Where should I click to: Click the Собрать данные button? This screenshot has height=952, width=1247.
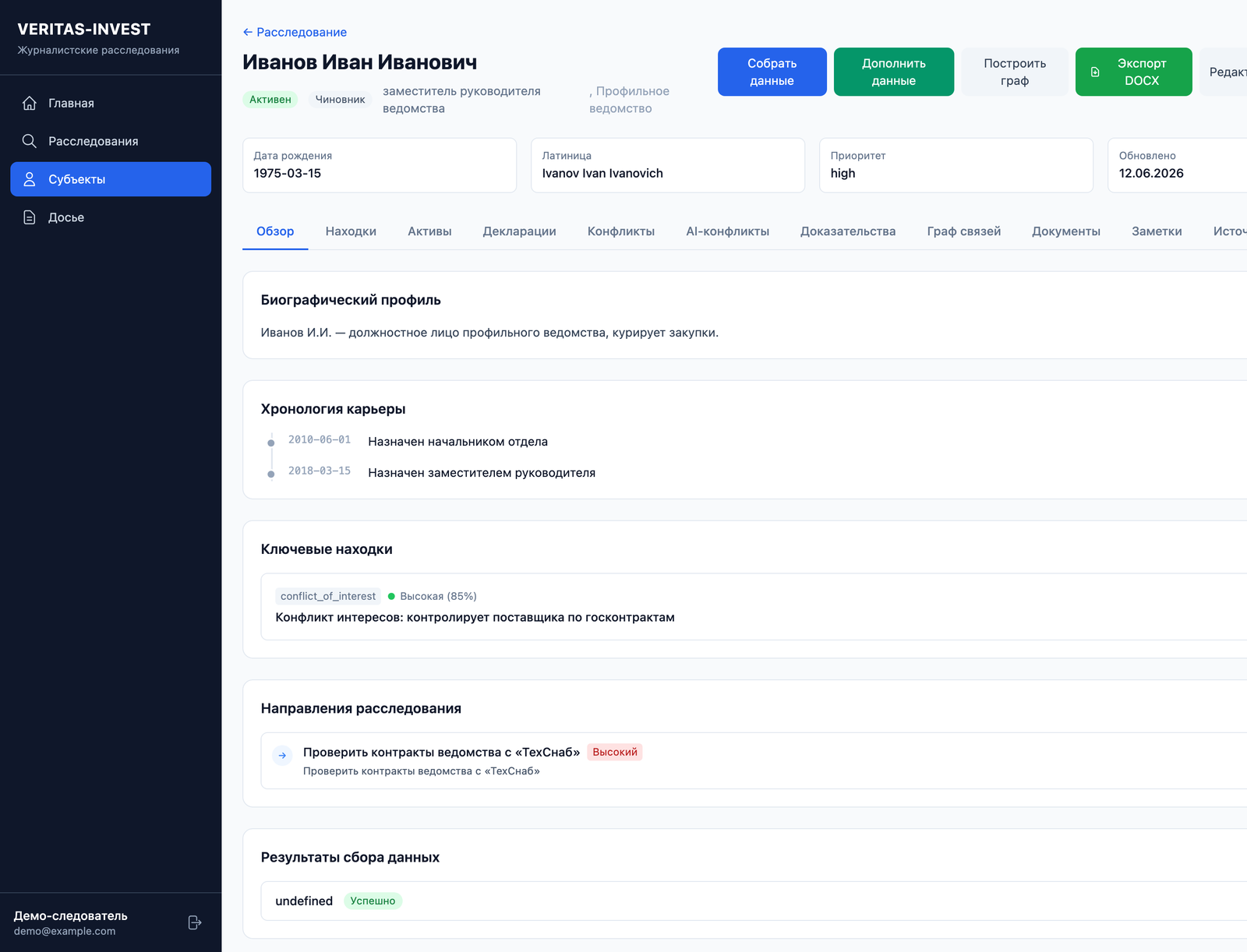(x=772, y=72)
